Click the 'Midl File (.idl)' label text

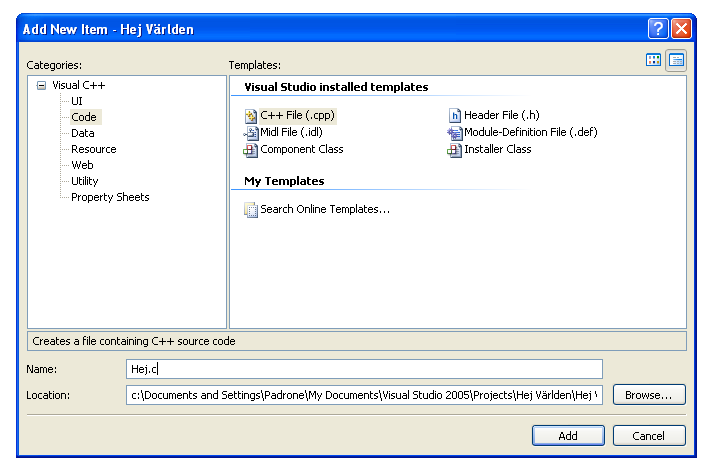291,132
